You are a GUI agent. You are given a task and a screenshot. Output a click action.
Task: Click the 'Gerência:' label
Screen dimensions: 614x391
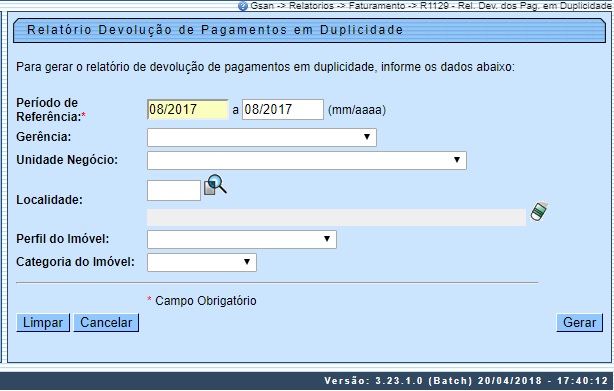43,137
